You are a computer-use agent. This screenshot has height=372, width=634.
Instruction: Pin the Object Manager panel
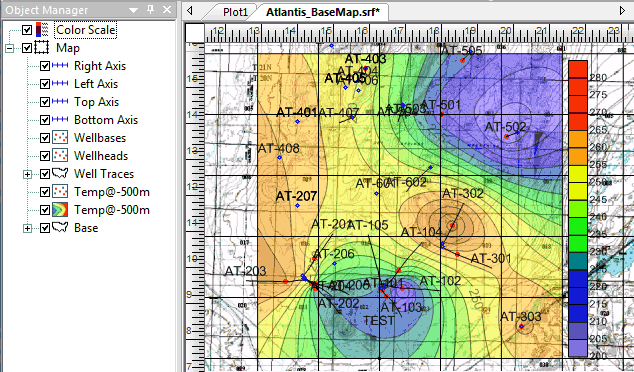(151, 9)
